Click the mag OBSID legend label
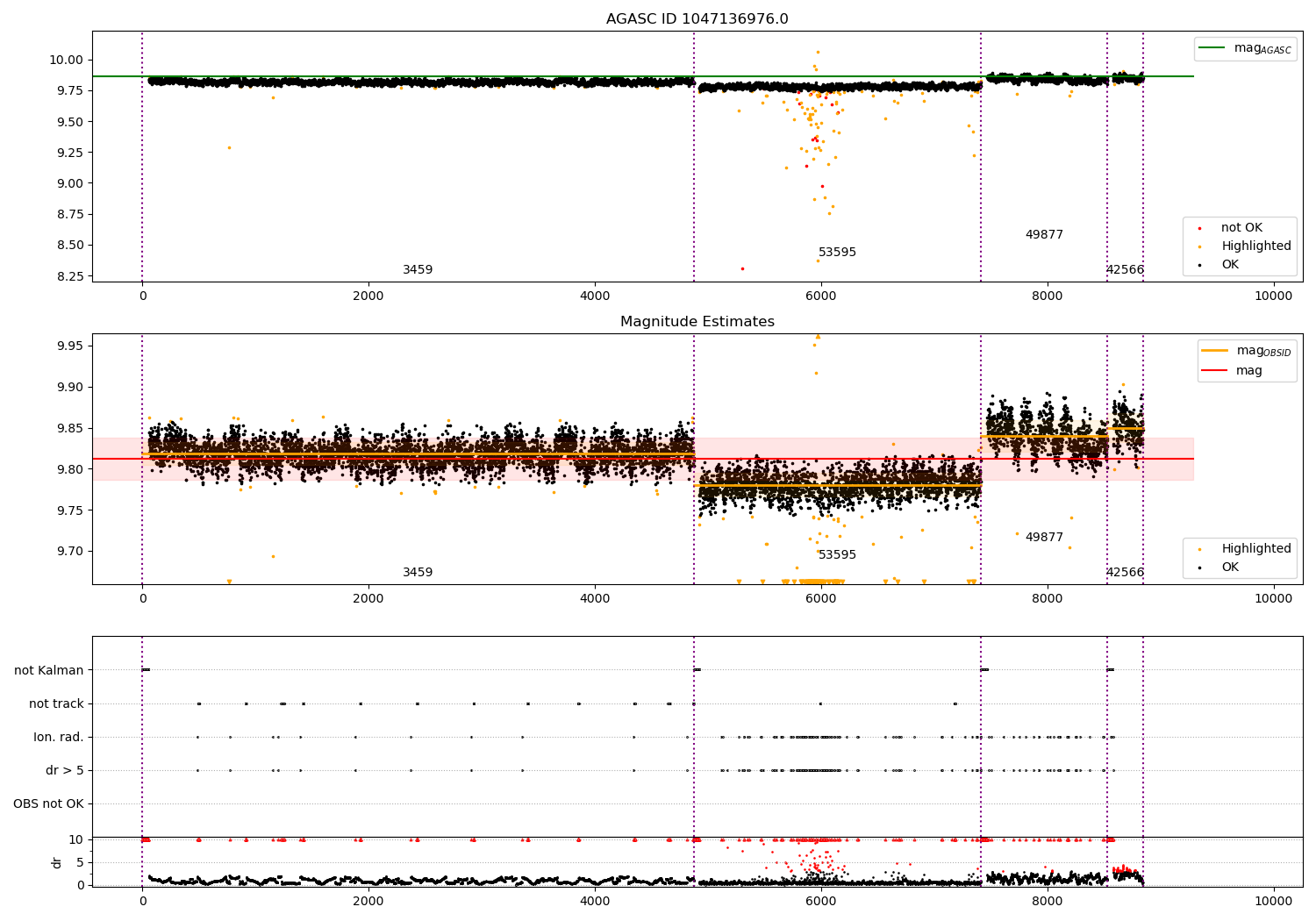1316x921 pixels. (1263, 351)
